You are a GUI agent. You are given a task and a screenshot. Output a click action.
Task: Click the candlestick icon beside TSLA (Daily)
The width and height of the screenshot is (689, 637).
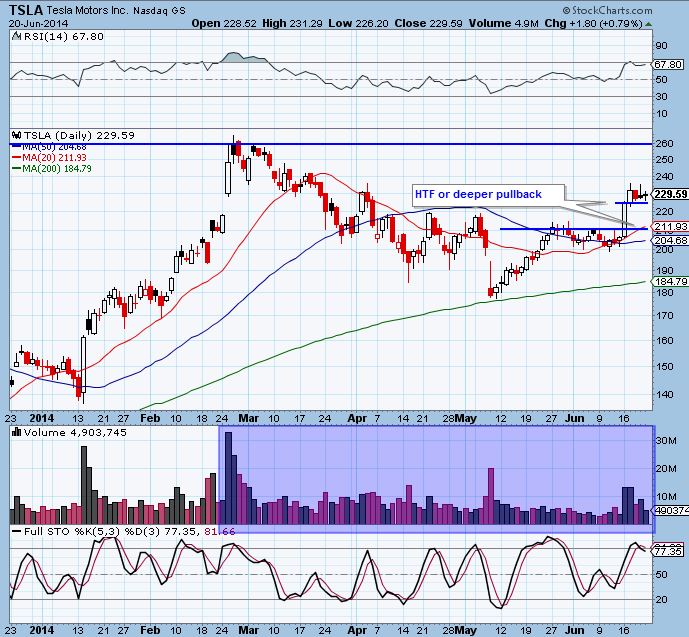[17, 135]
